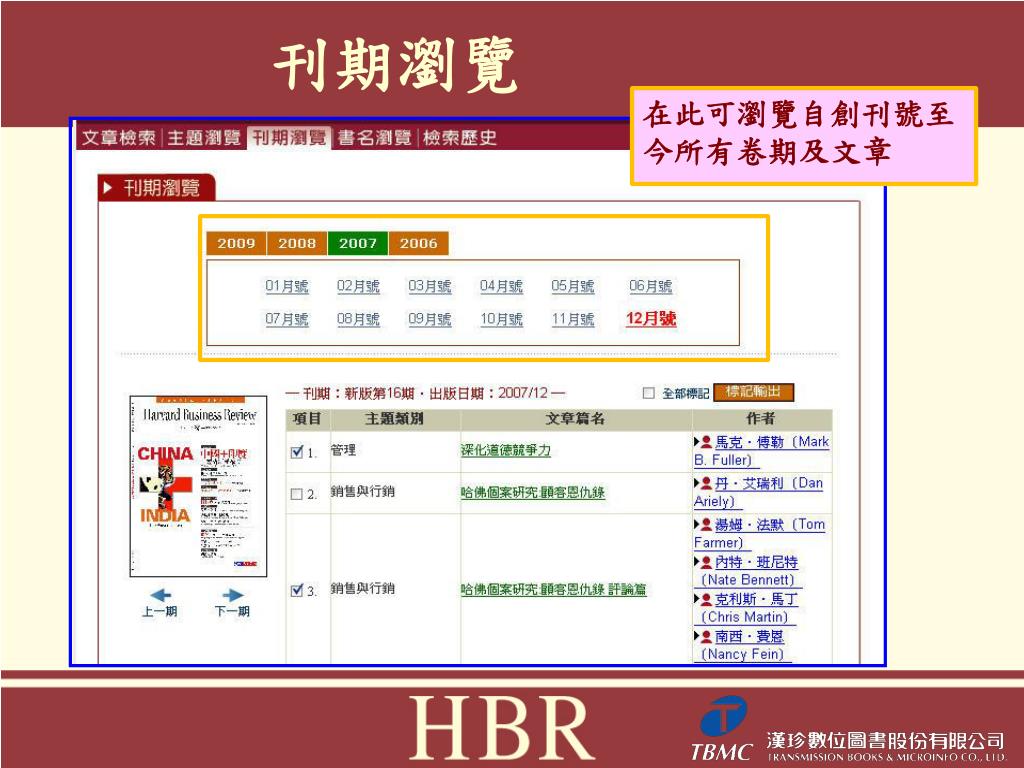1024x768 pixels.
Task: Open the 05月號 issue link
Action: click(573, 286)
